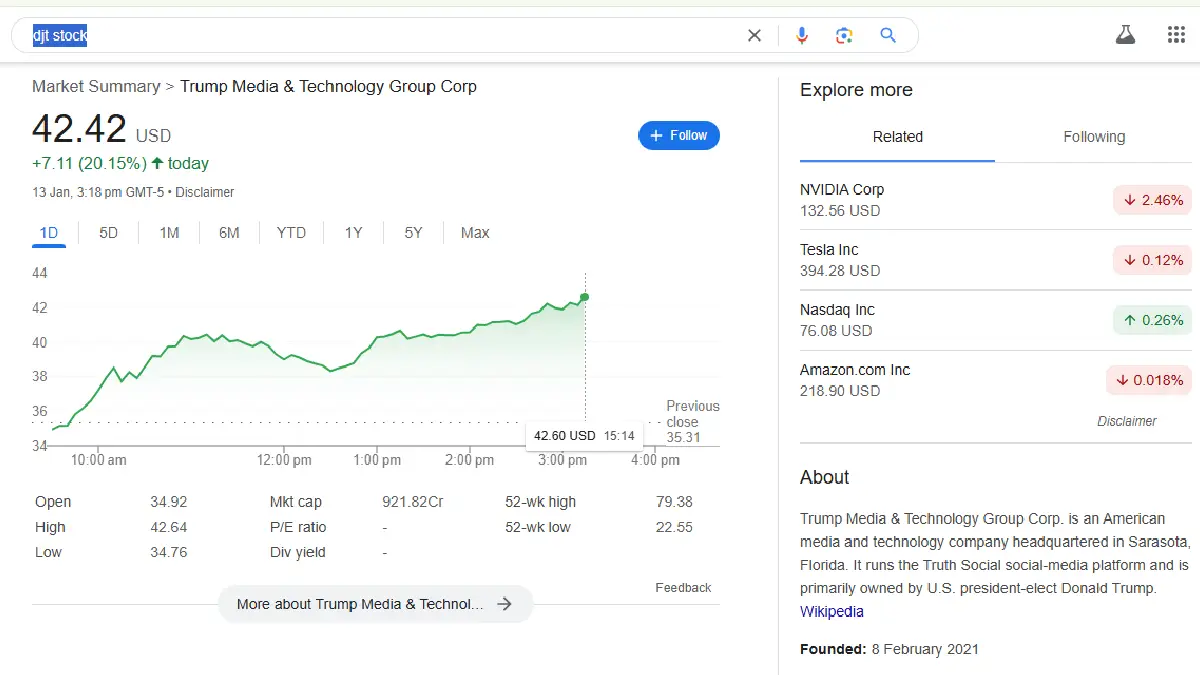
Task: Select the Related tab
Action: click(x=898, y=137)
